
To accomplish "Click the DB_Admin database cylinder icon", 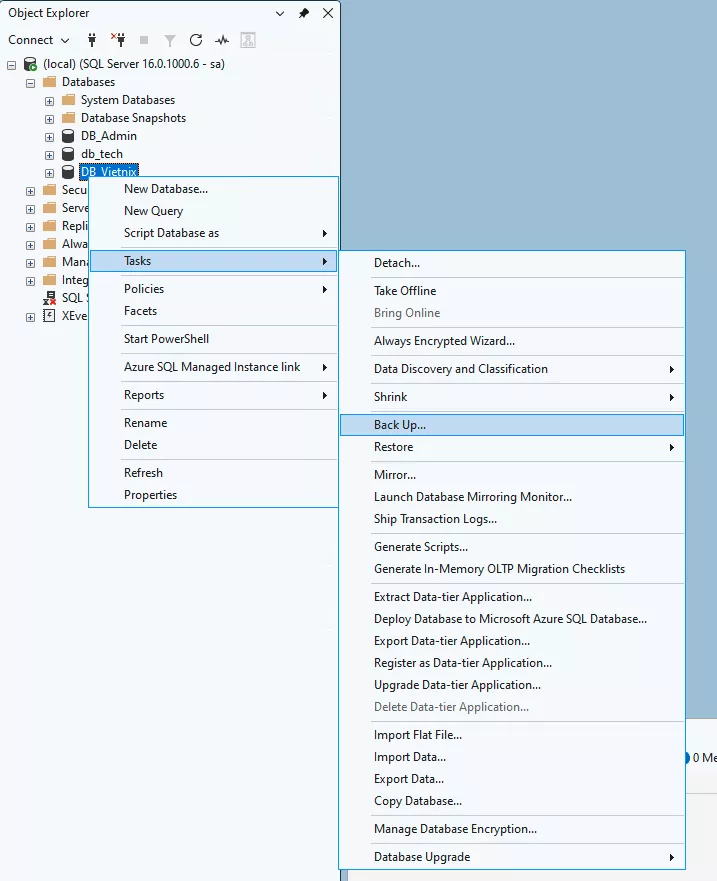I will (68, 136).
